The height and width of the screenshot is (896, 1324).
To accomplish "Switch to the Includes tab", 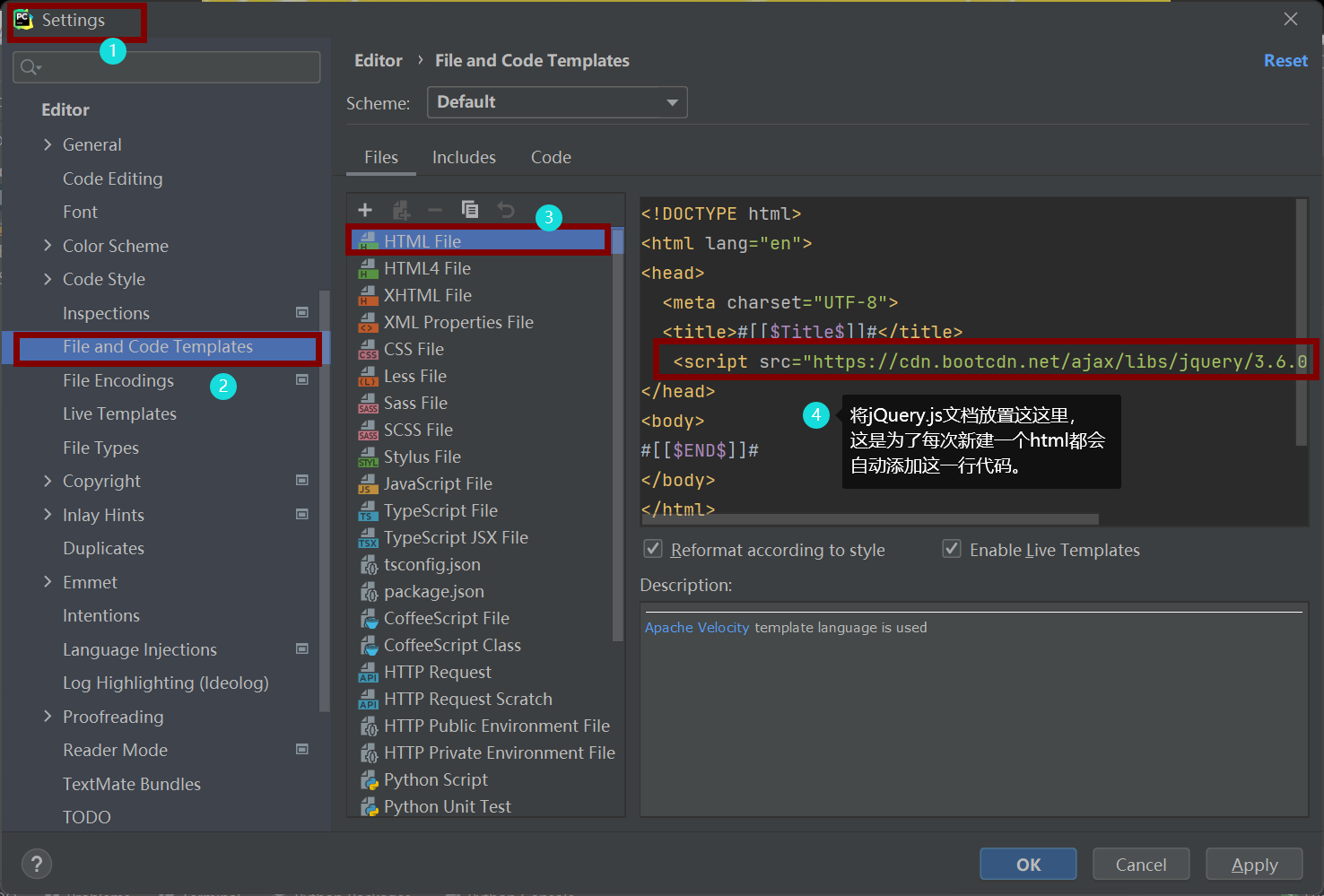I will click(x=464, y=157).
